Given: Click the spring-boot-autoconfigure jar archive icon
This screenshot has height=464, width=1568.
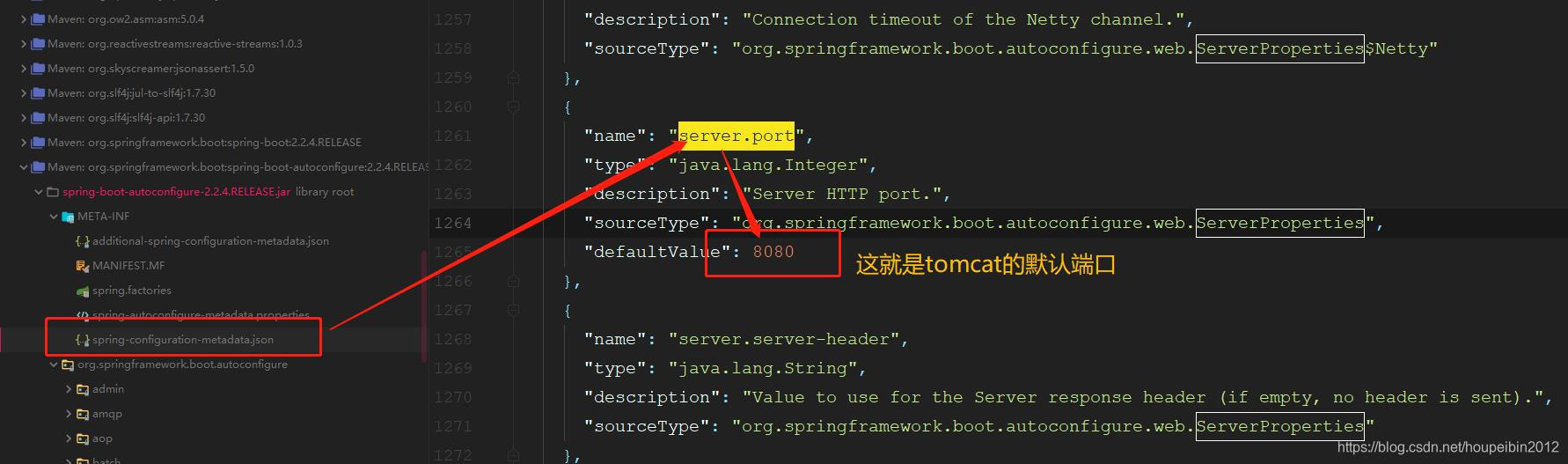Looking at the screenshot, I should [x=53, y=191].
